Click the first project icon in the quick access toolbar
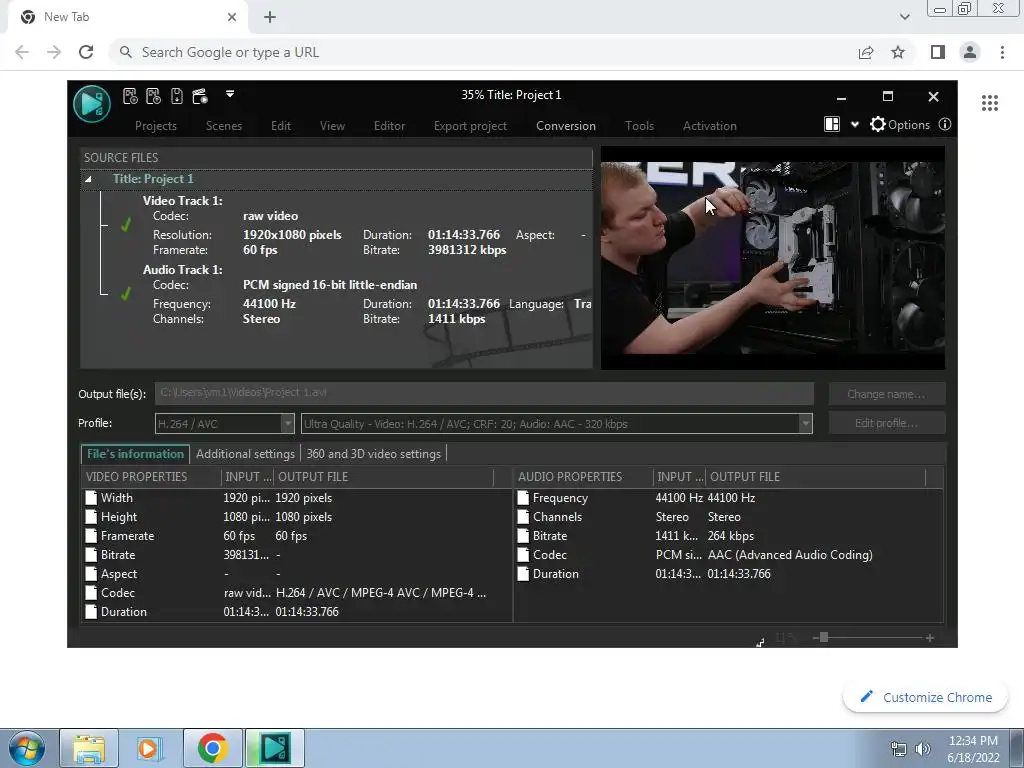Screen dimensions: 1024x768 coord(130,96)
